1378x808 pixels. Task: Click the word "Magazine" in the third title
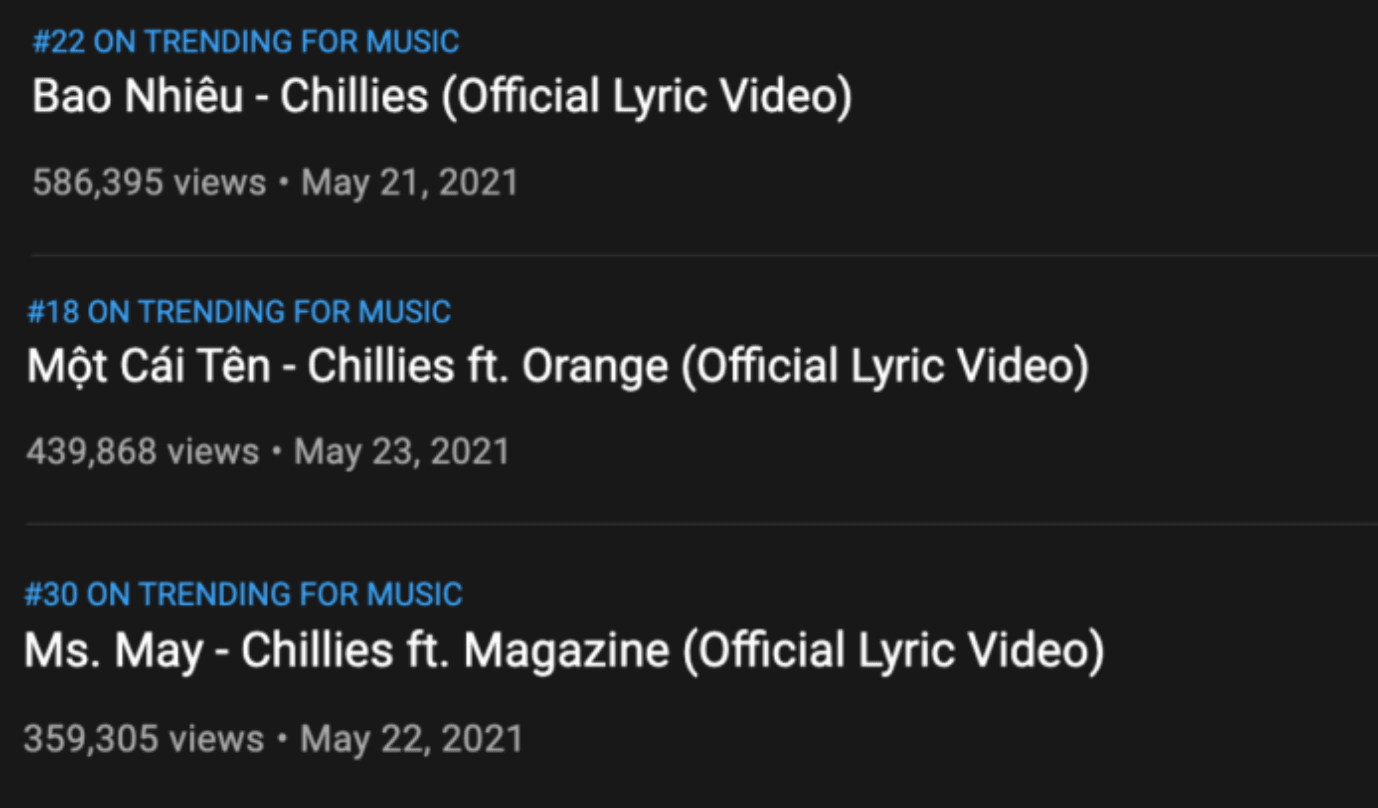click(566, 652)
